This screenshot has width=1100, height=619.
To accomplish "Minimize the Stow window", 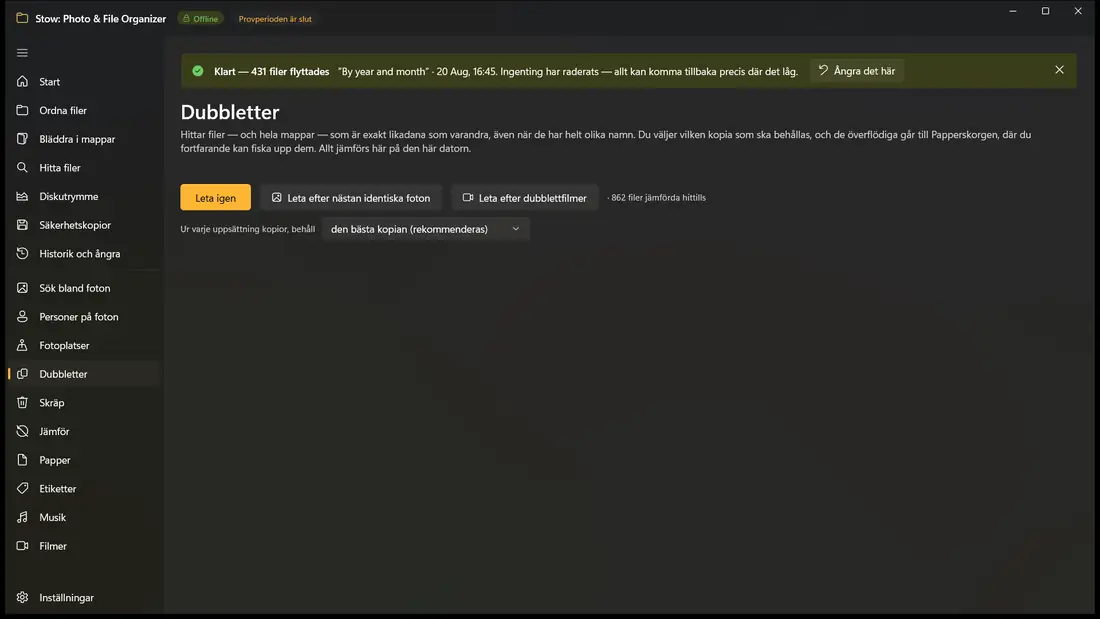I will [x=1012, y=11].
